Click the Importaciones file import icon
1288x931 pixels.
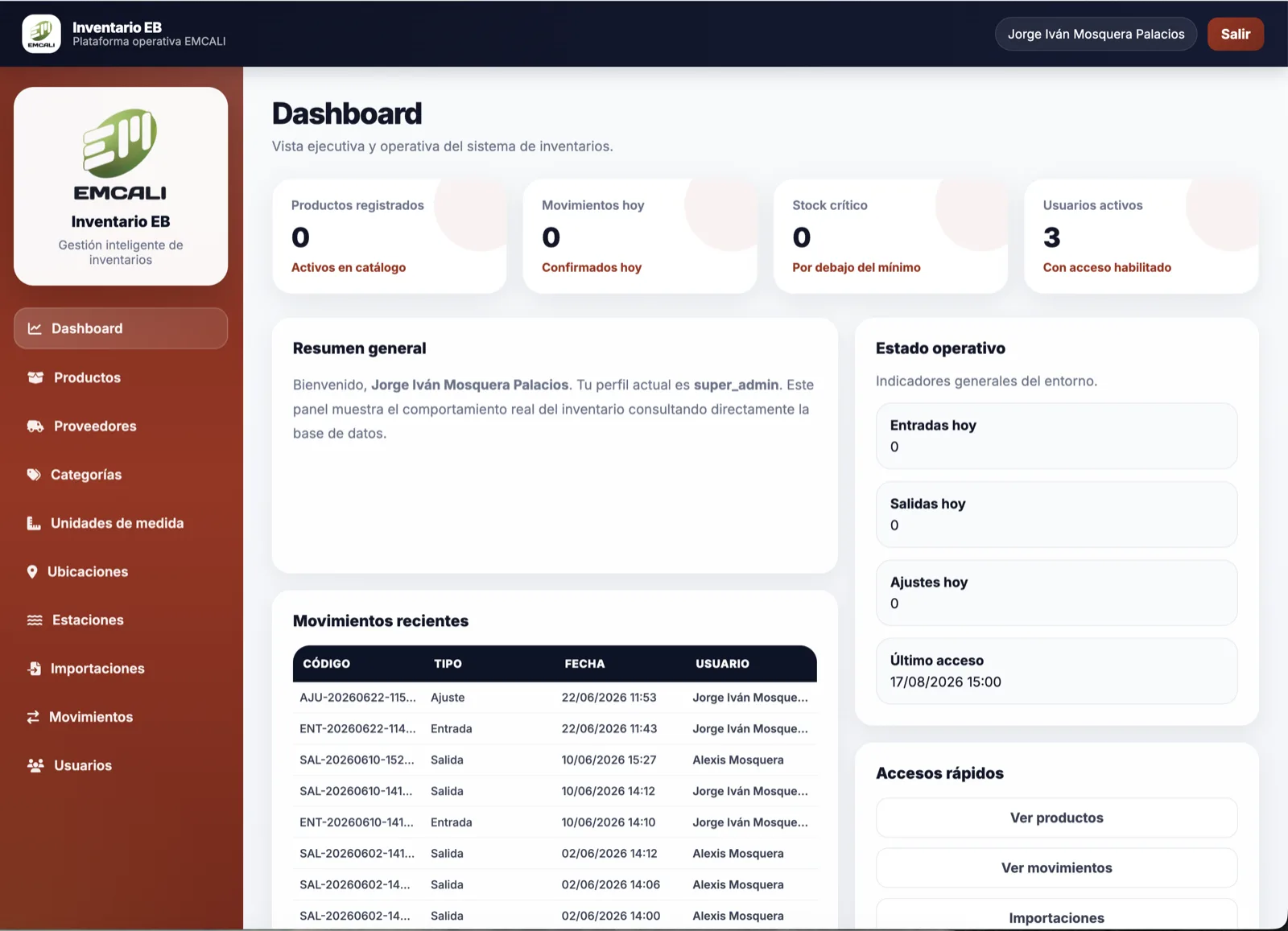click(34, 669)
